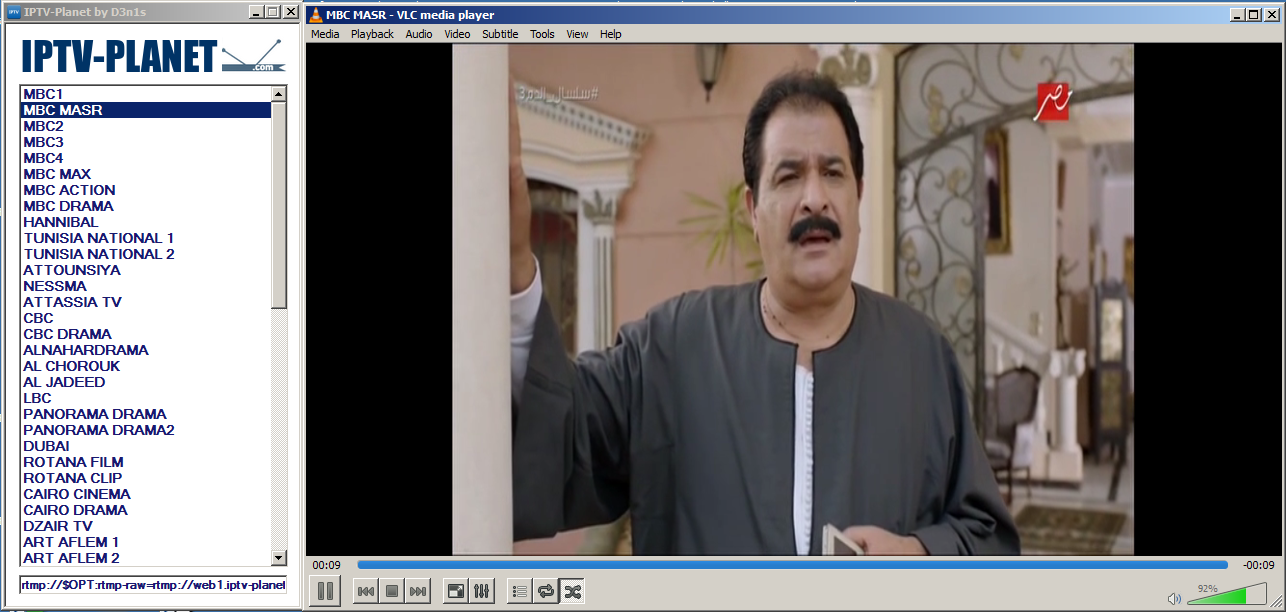Select ATTOUNSIYA channel
This screenshot has height=612, width=1286.
tap(145, 270)
